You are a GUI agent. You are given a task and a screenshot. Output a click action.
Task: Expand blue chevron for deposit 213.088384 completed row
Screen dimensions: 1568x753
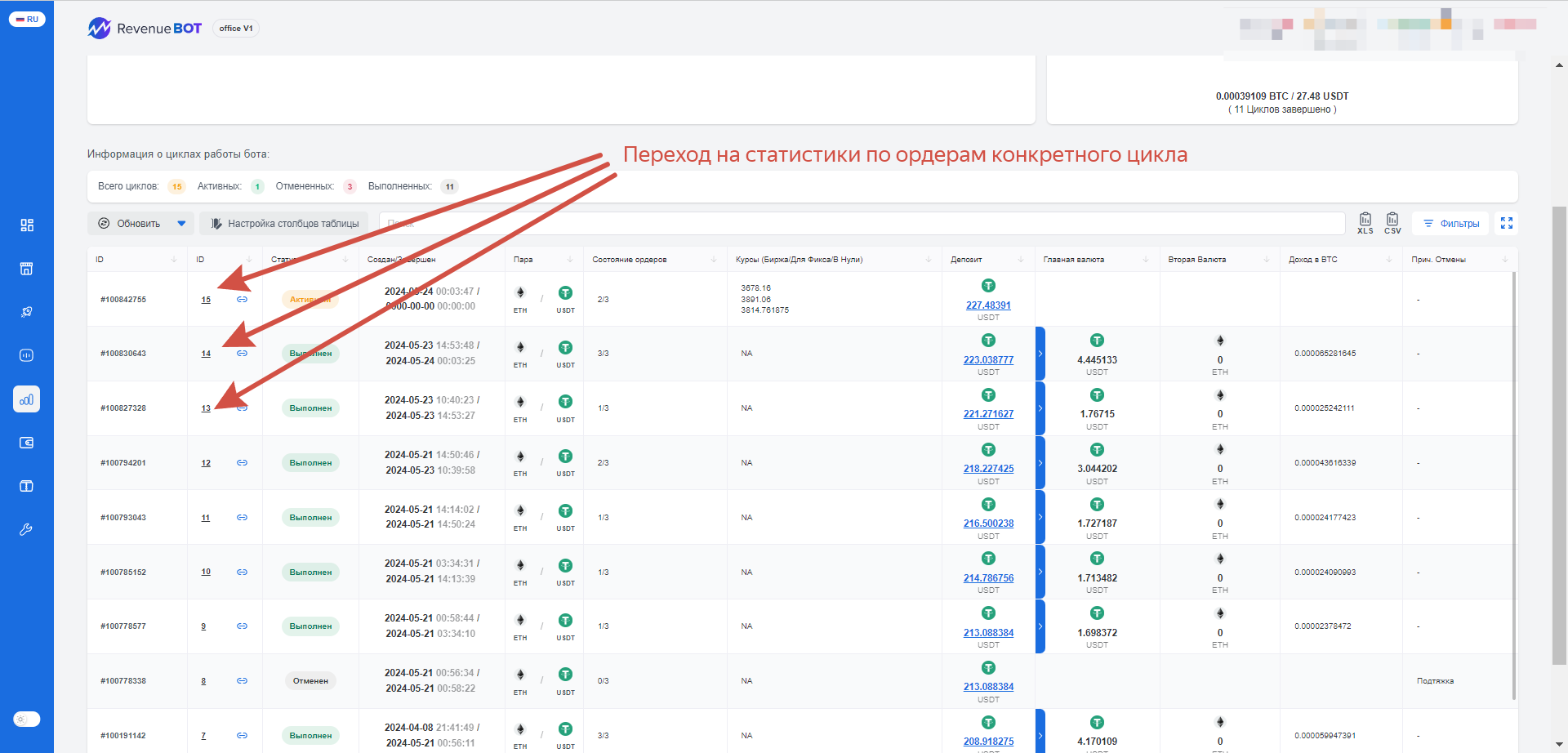click(x=1040, y=626)
